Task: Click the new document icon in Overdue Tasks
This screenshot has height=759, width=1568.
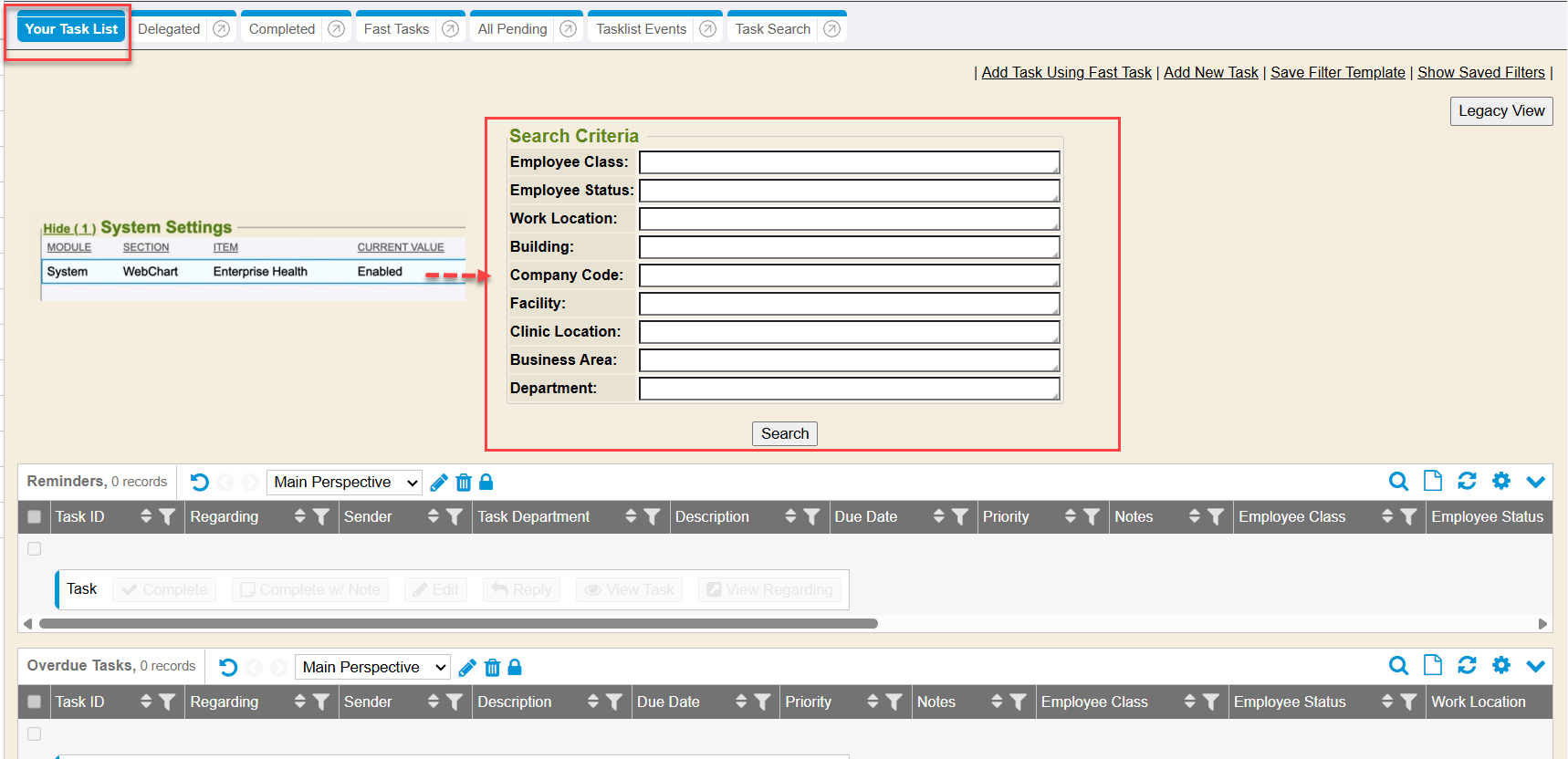Action: click(1433, 666)
